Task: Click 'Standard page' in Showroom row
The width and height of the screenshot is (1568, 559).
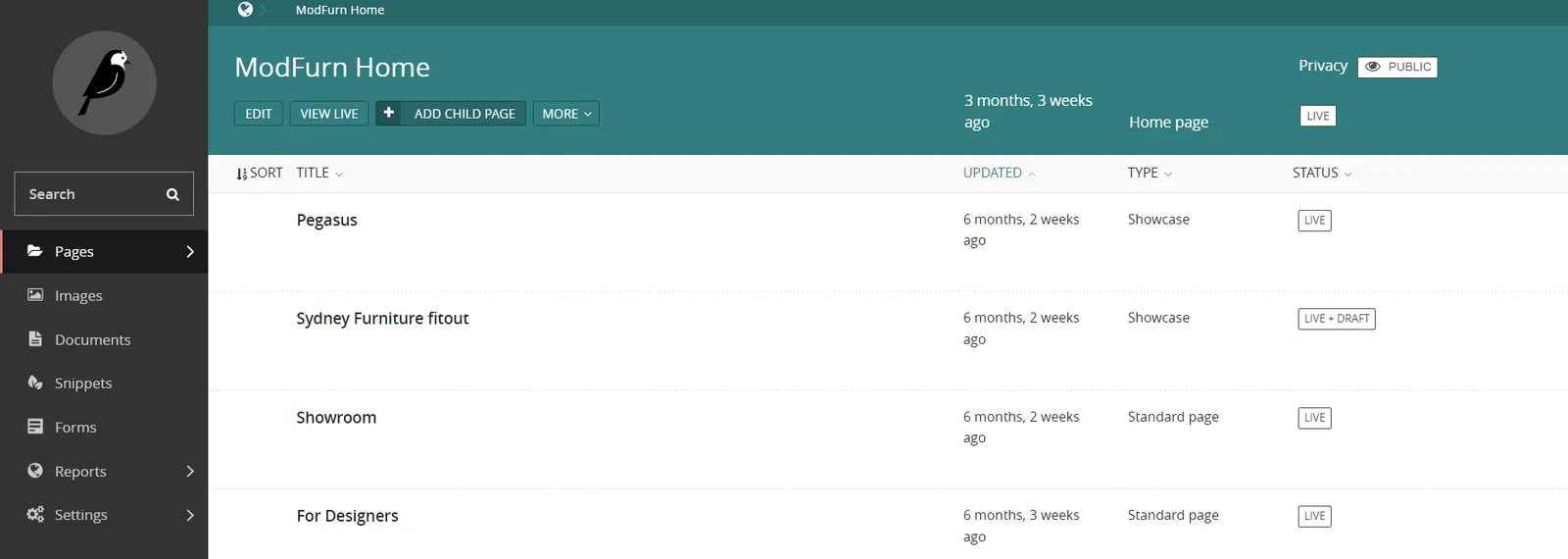Action: [x=1173, y=417]
